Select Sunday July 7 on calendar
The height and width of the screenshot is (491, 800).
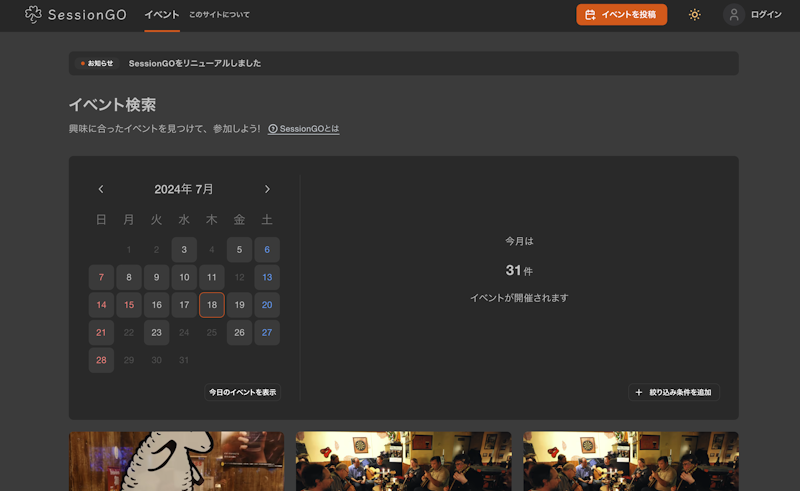coord(101,277)
